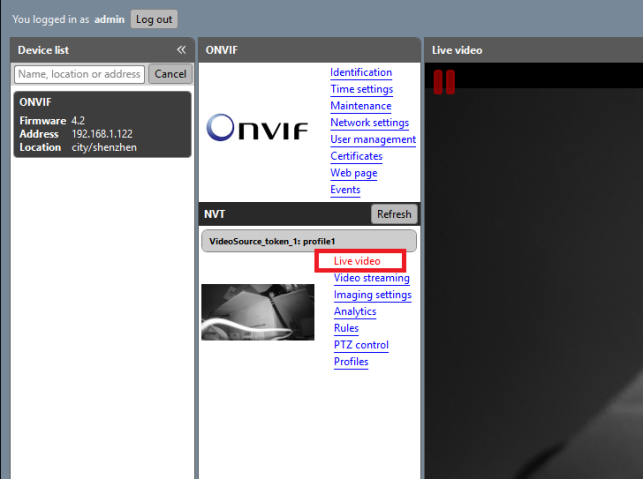Open the camera preview thumbnail

(x=257, y=312)
